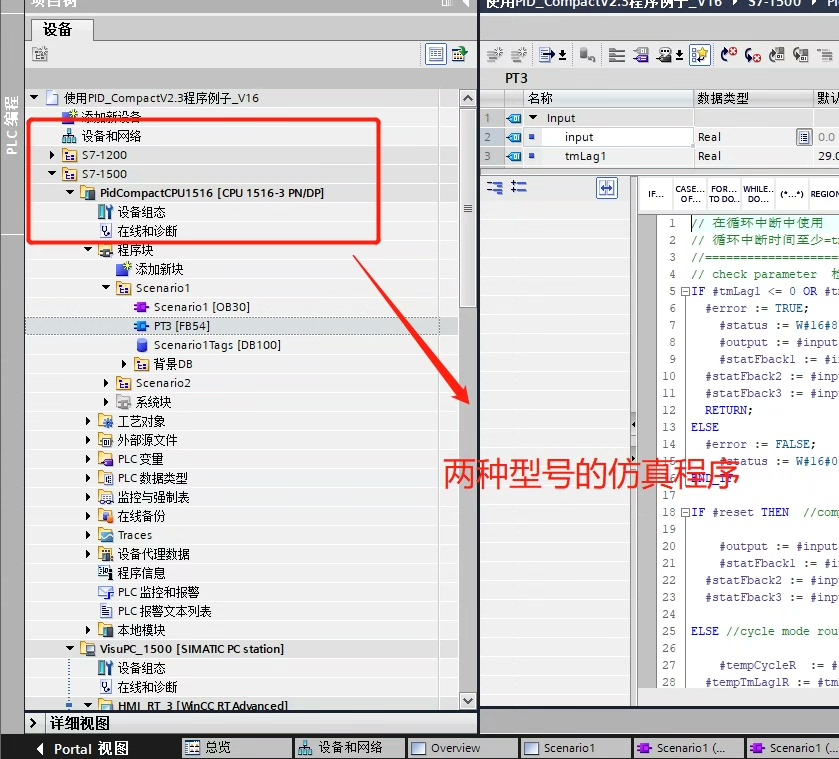Insert CASE... OF... instruction from favorites

click(690, 194)
